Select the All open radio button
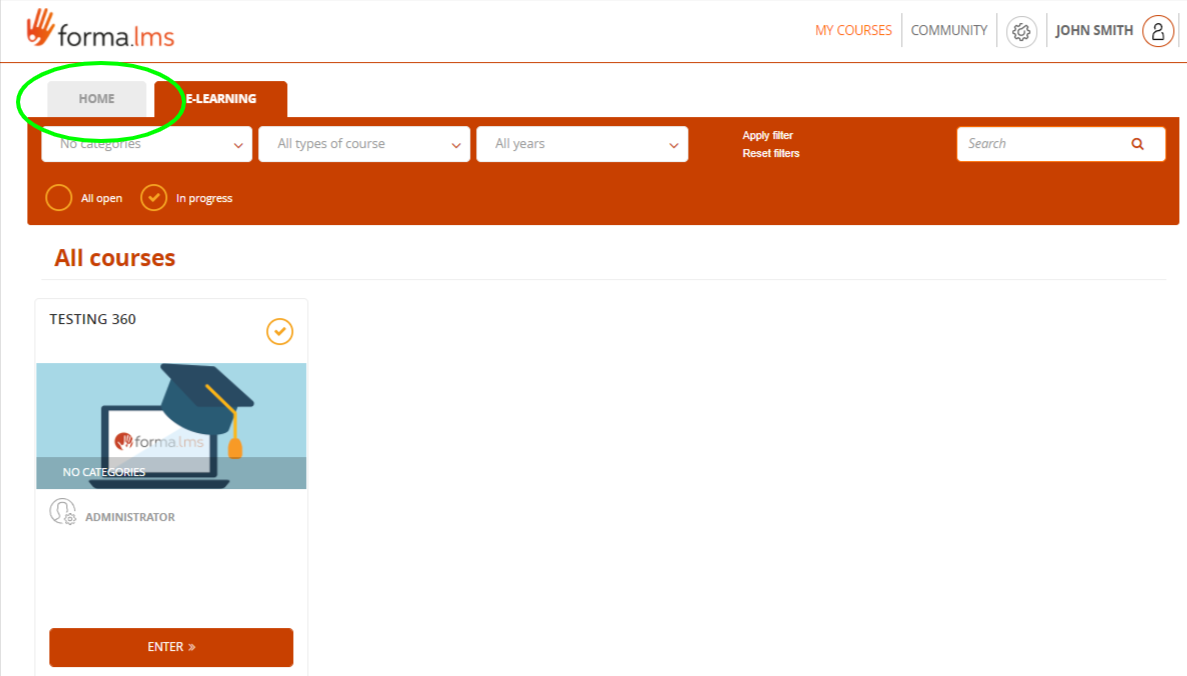 [x=59, y=197]
